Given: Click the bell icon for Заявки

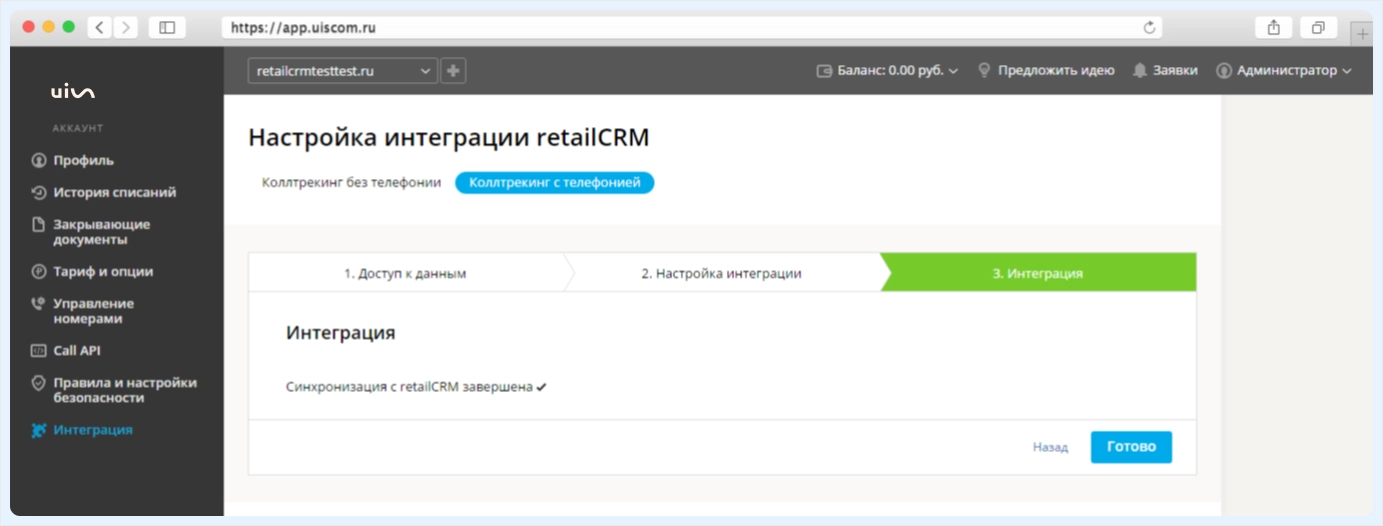Looking at the screenshot, I should (x=1140, y=71).
